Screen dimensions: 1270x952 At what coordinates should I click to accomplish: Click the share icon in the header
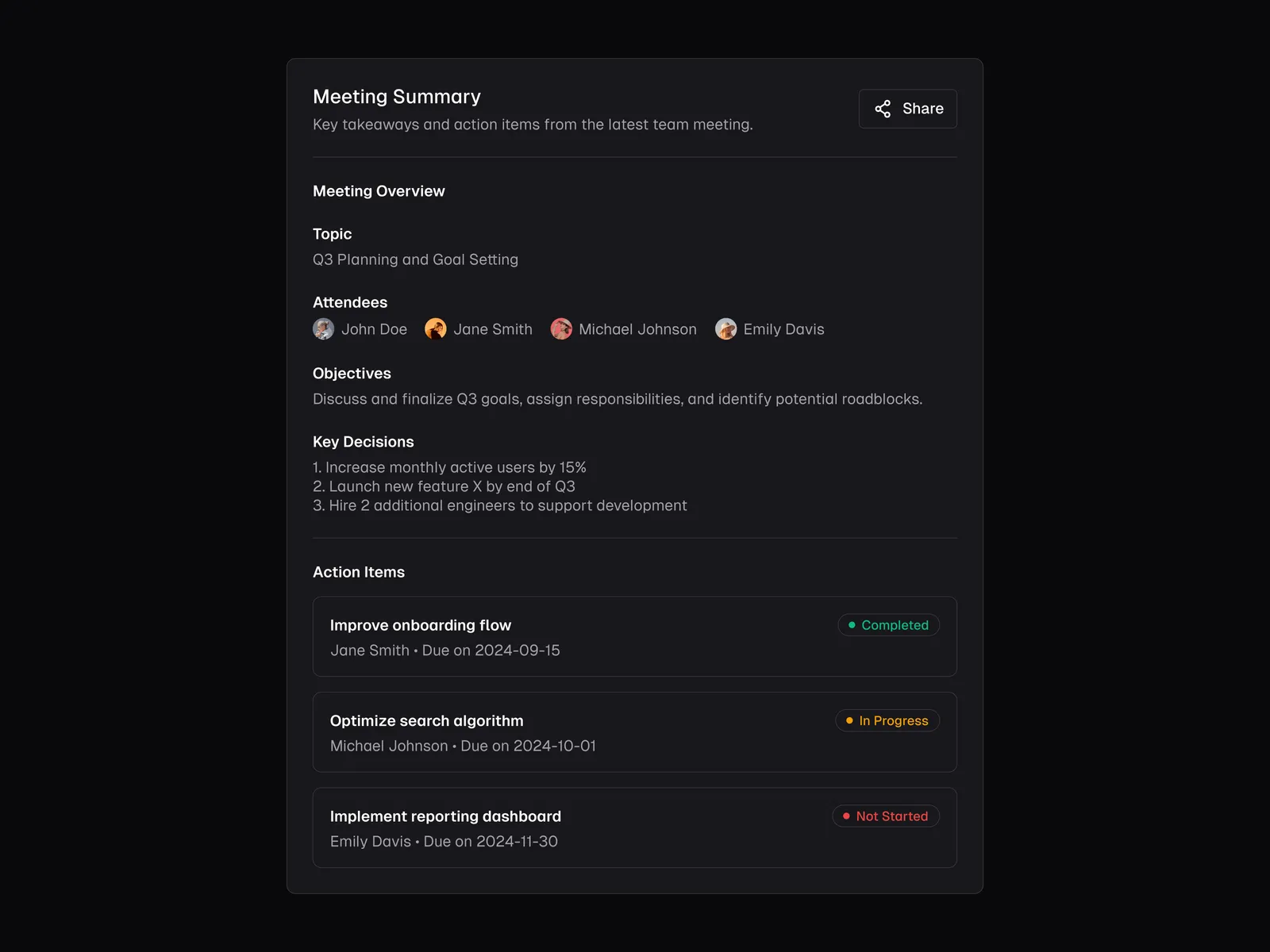(x=883, y=109)
